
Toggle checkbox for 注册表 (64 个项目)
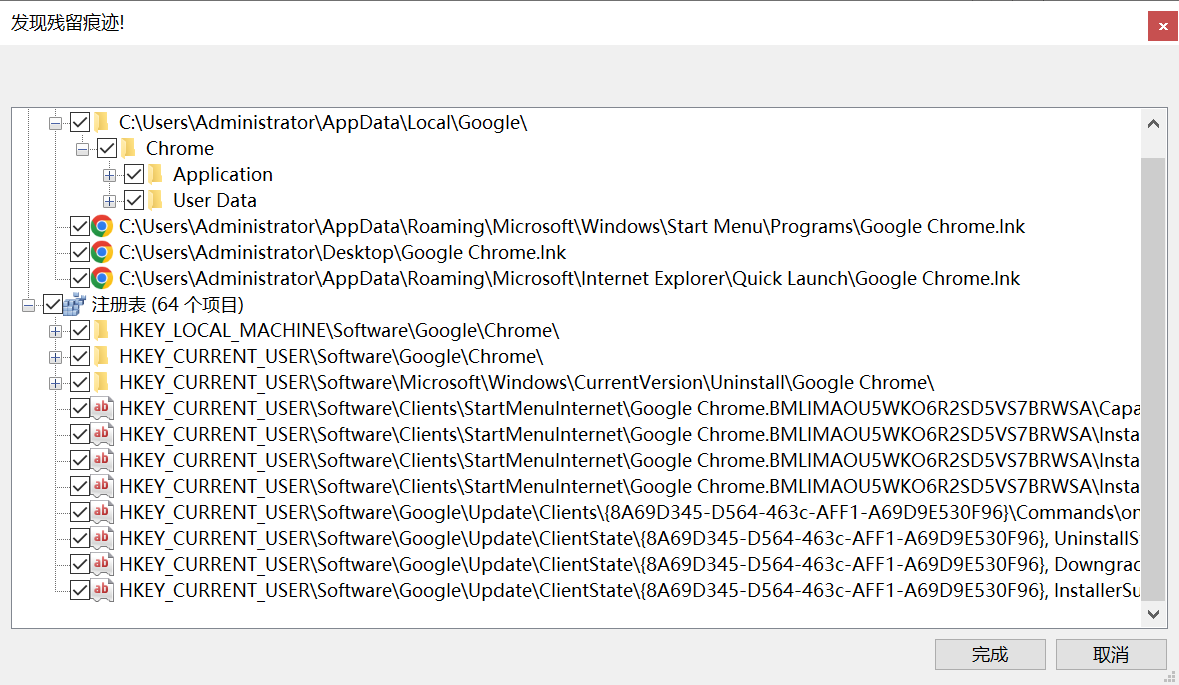pyautogui.click(x=53, y=304)
